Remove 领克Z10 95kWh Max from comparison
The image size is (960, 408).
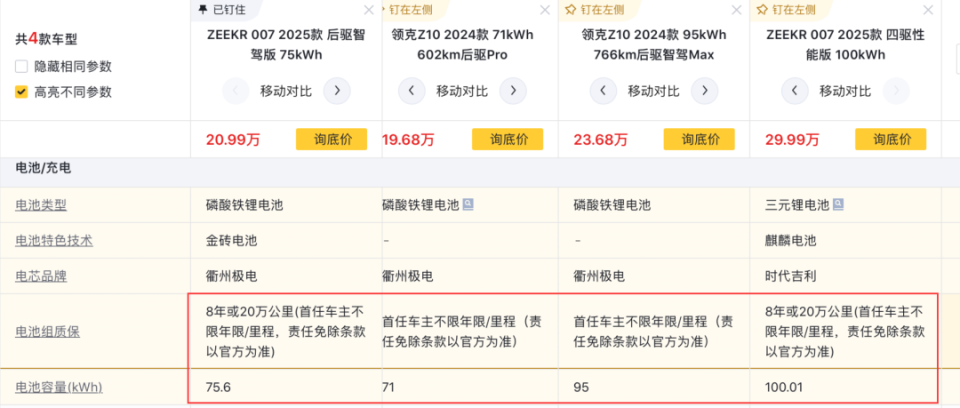tap(736, 10)
